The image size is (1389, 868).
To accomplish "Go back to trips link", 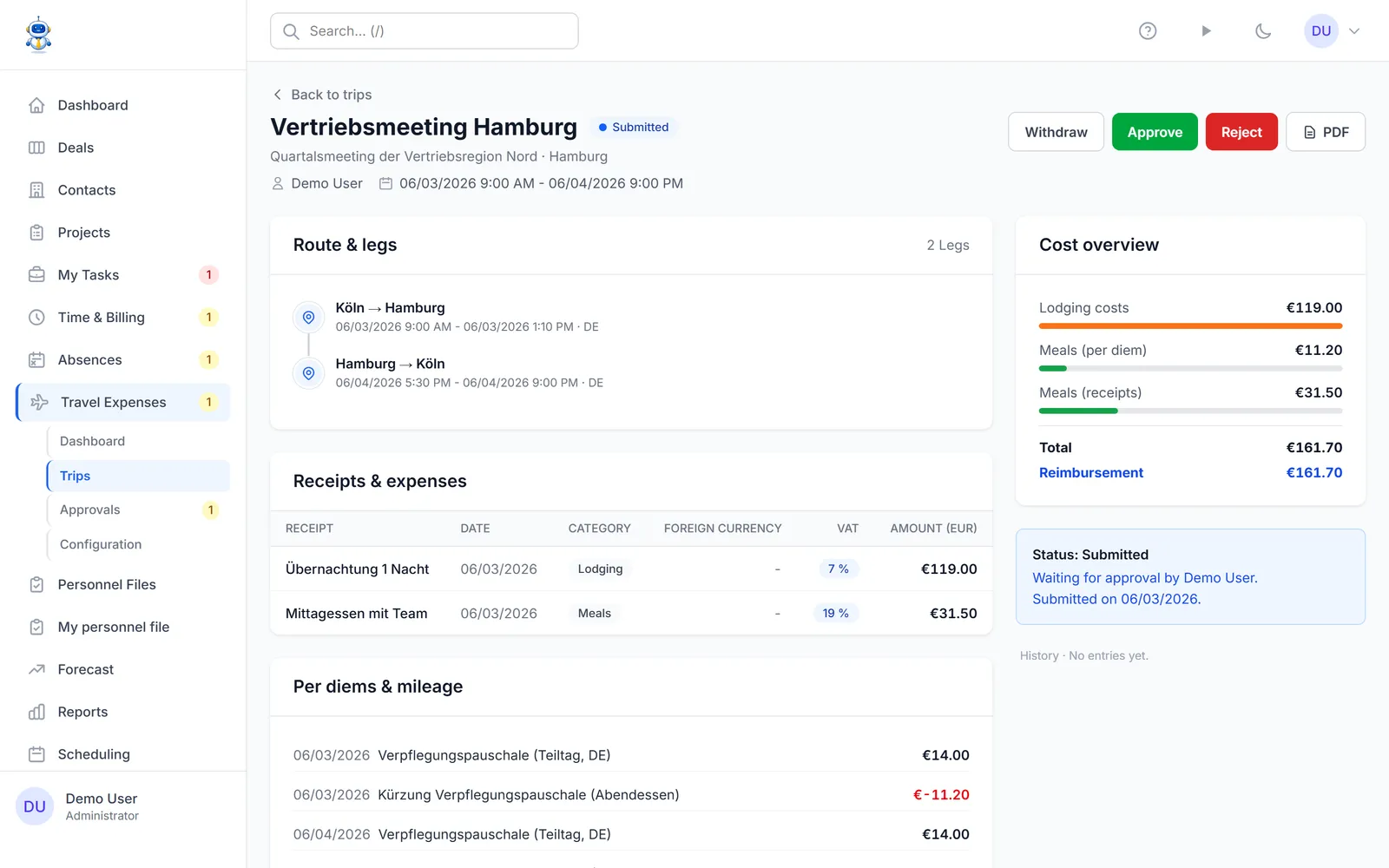I will tap(322, 95).
